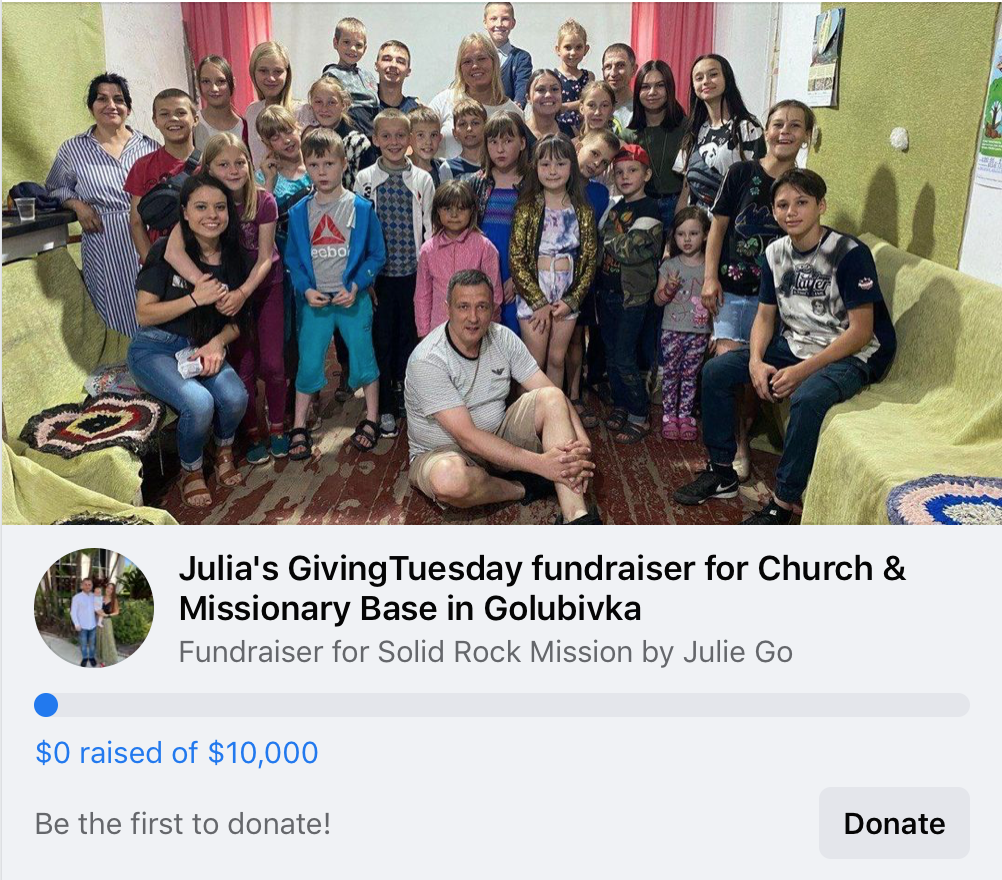The width and height of the screenshot is (1002, 880).
Task: Click the blue braided rug at bottom right
Action: pyautogui.click(x=944, y=500)
